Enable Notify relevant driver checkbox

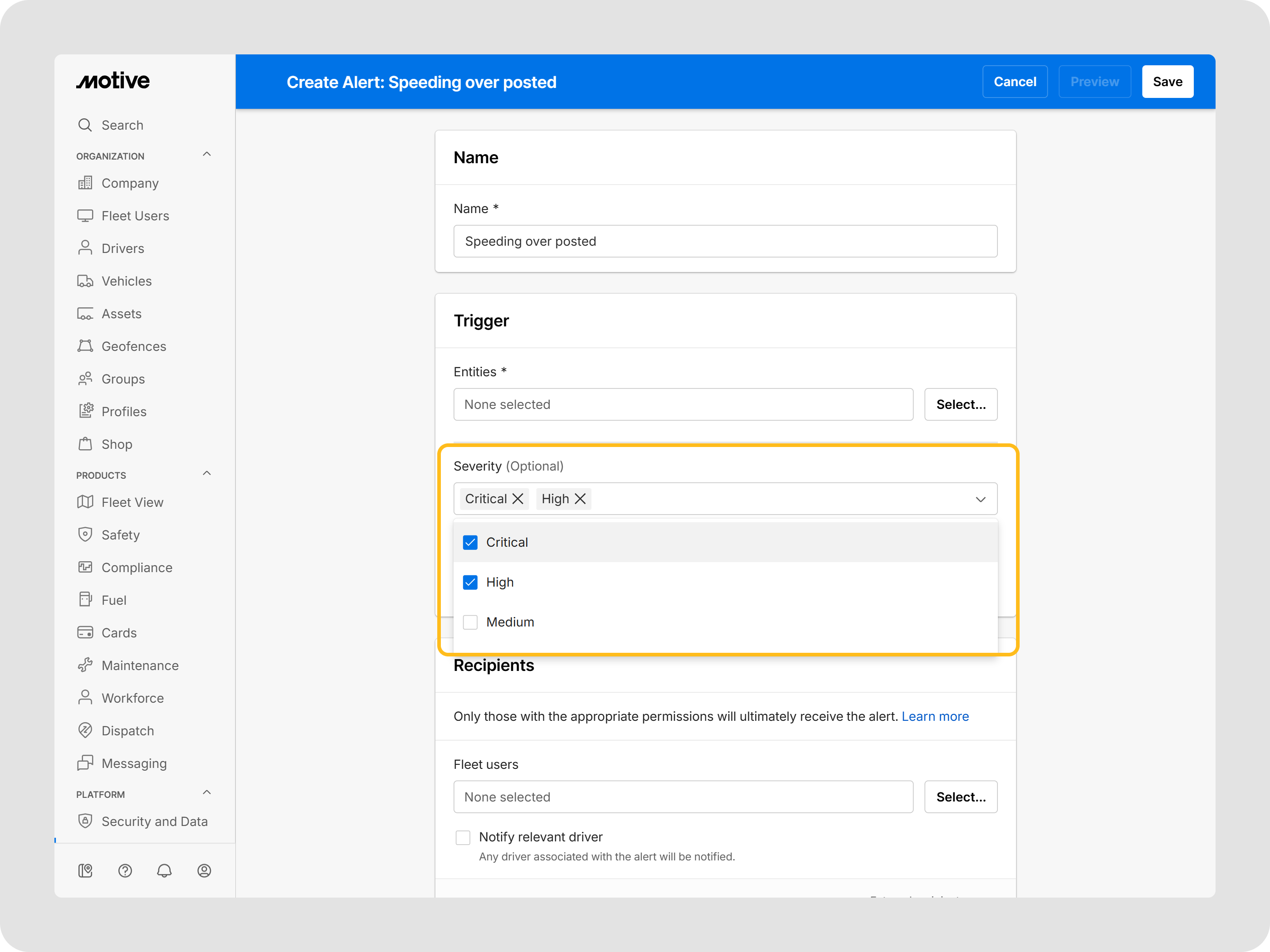click(463, 837)
